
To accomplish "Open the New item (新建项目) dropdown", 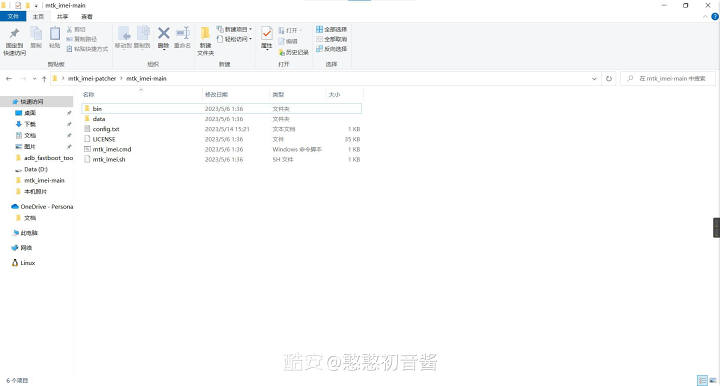I will 234,29.
